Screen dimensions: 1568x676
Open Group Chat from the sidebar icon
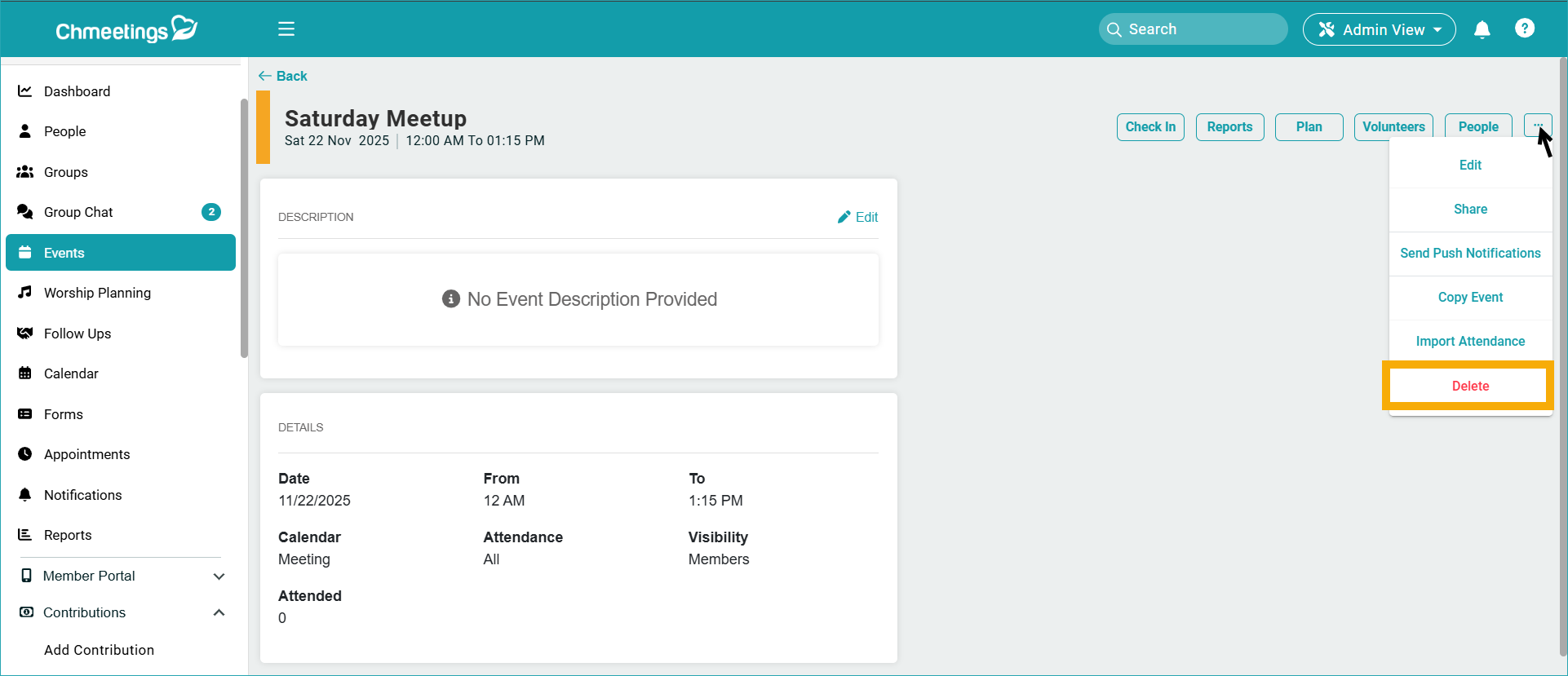[x=25, y=212]
